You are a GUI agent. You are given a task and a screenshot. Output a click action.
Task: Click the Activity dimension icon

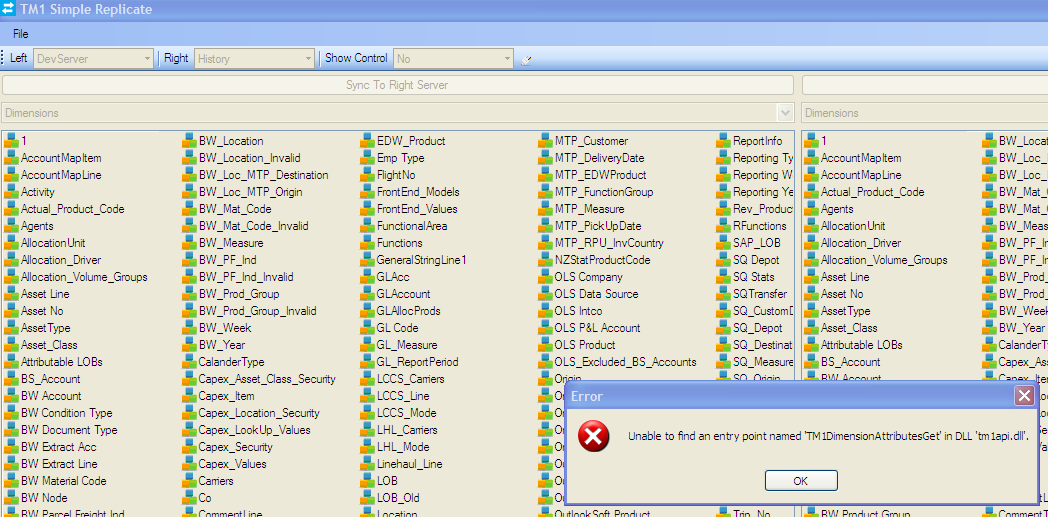[10, 192]
